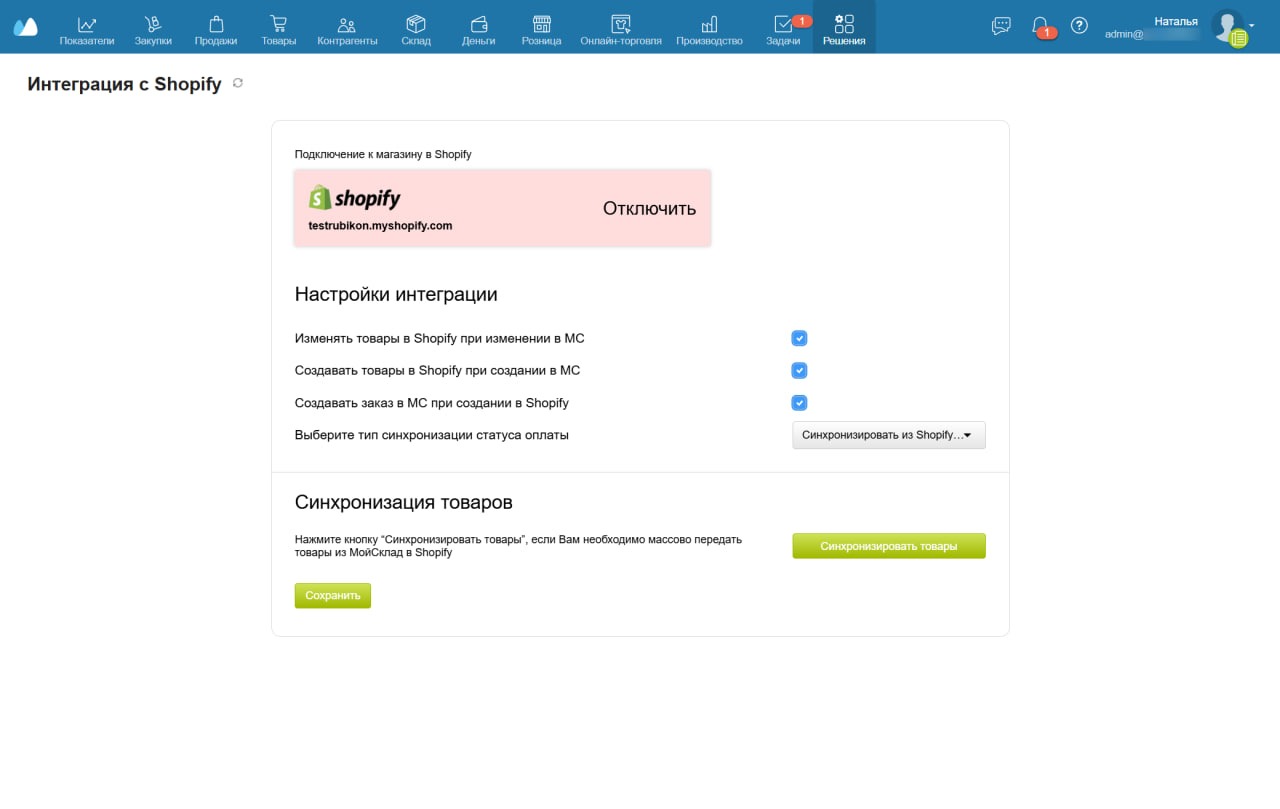Click Выберите тип синхронизации статуса оплаты label
This screenshot has height=809, width=1280.
coord(432,435)
